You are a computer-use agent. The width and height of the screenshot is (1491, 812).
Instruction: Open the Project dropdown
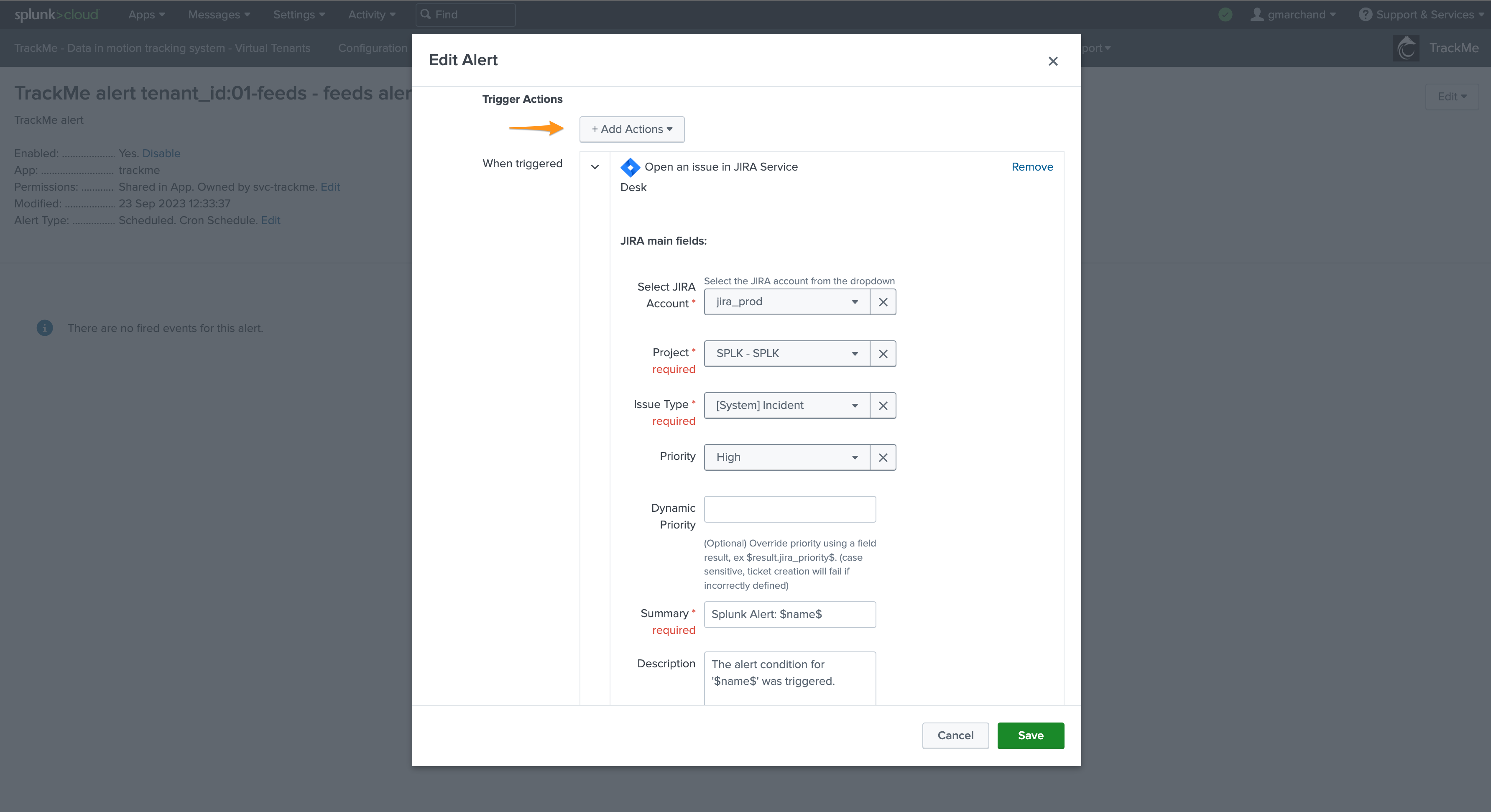[x=786, y=354]
